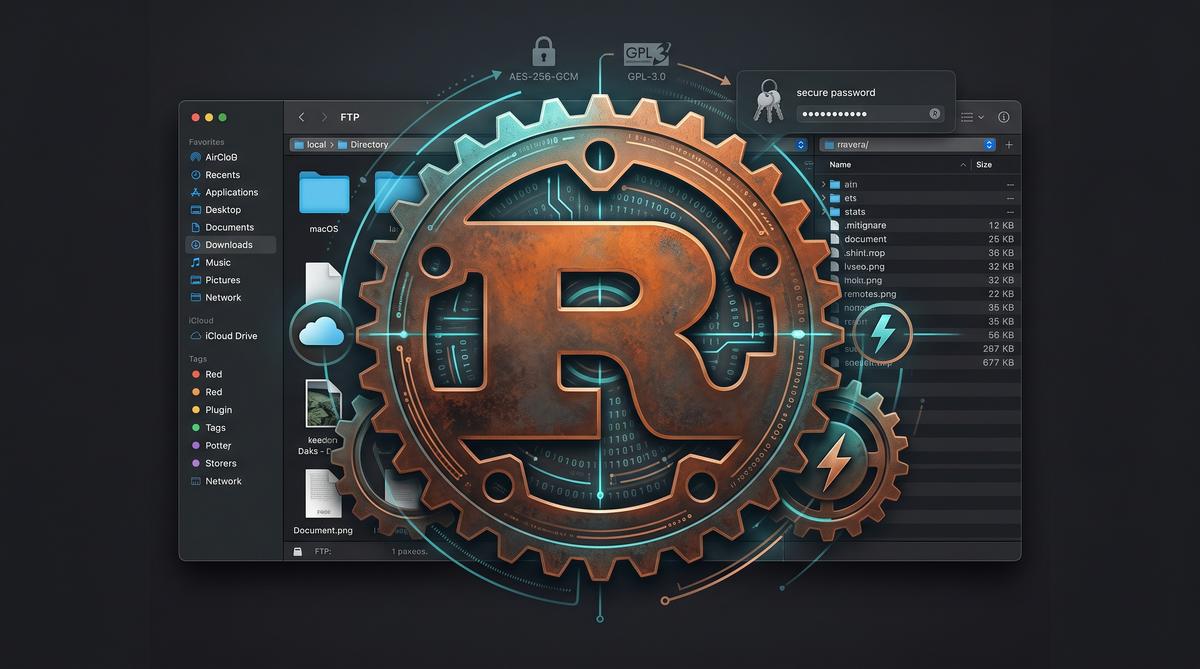Click the 12 KB size cell
1200x669 pixels.
pos(1001,226)
